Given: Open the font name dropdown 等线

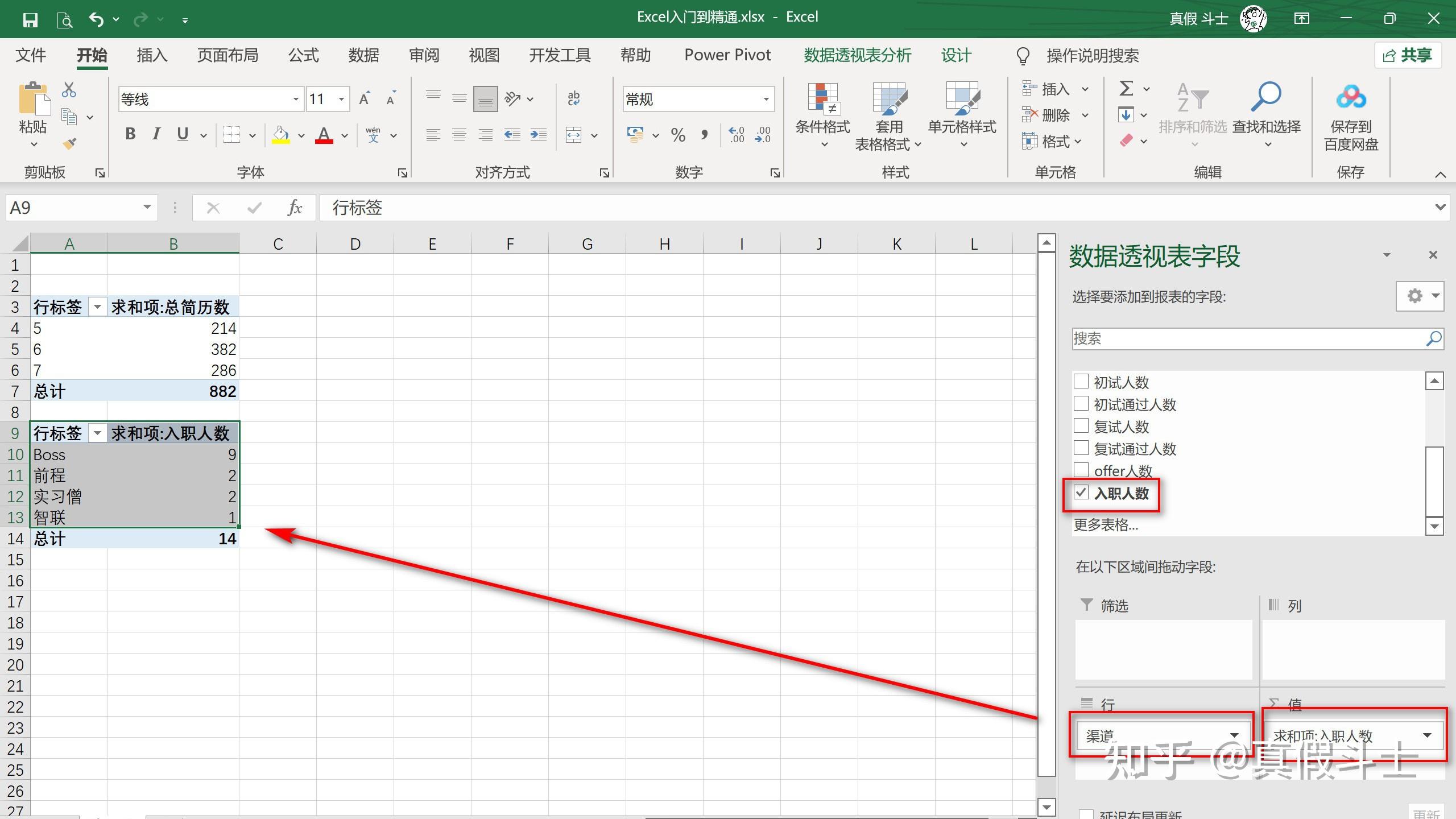Looking at the screenshot, I should pos(295,100).
